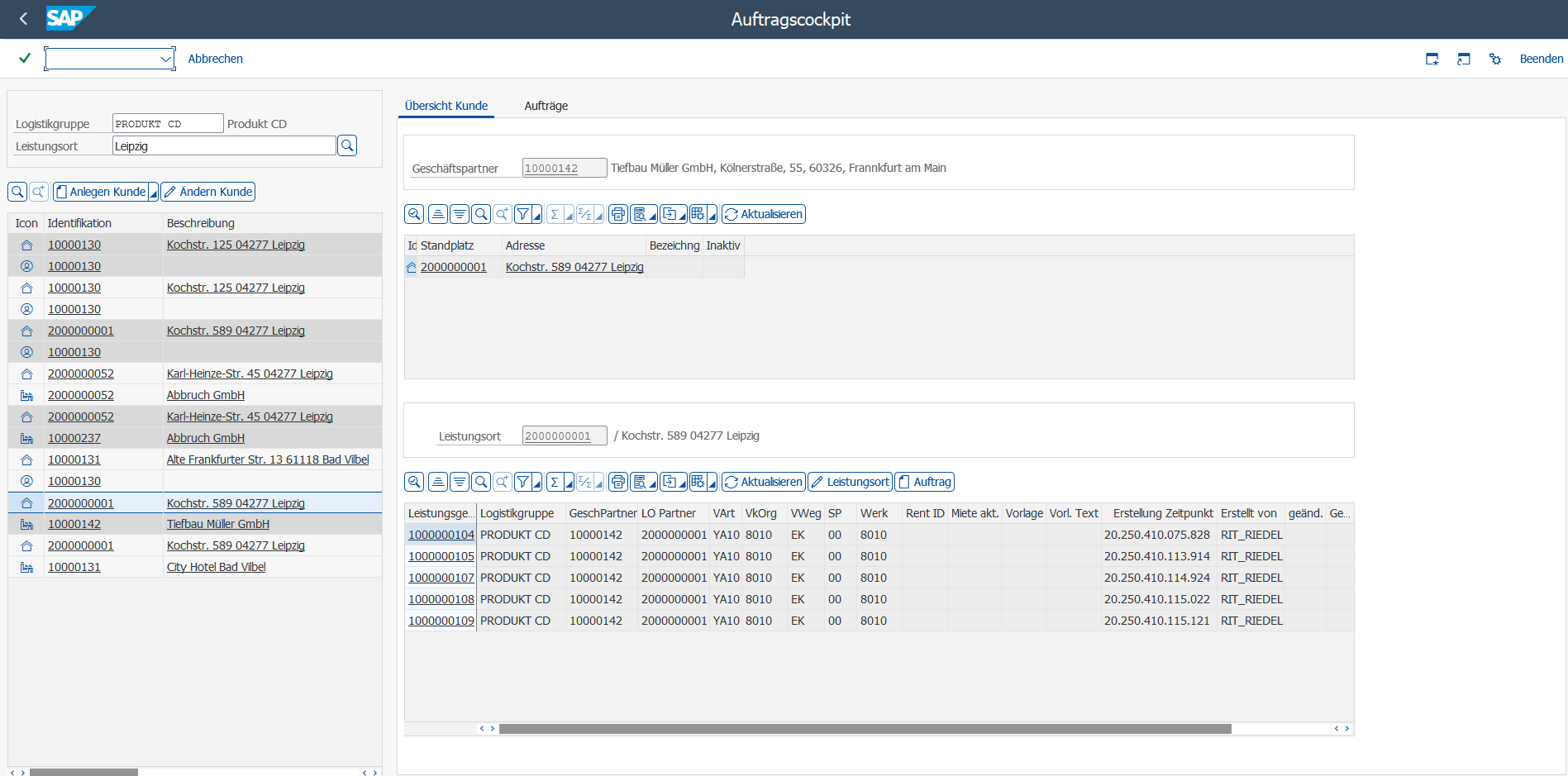
Task: Click the filter icon in Standplatz toolbar
Action: tap(522, 214)
